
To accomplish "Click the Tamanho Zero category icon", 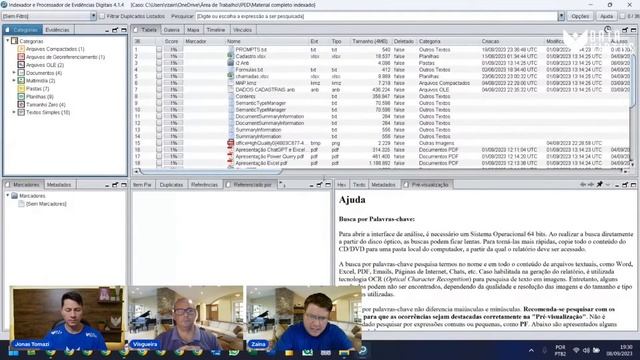I will click(x=21, y=104).
